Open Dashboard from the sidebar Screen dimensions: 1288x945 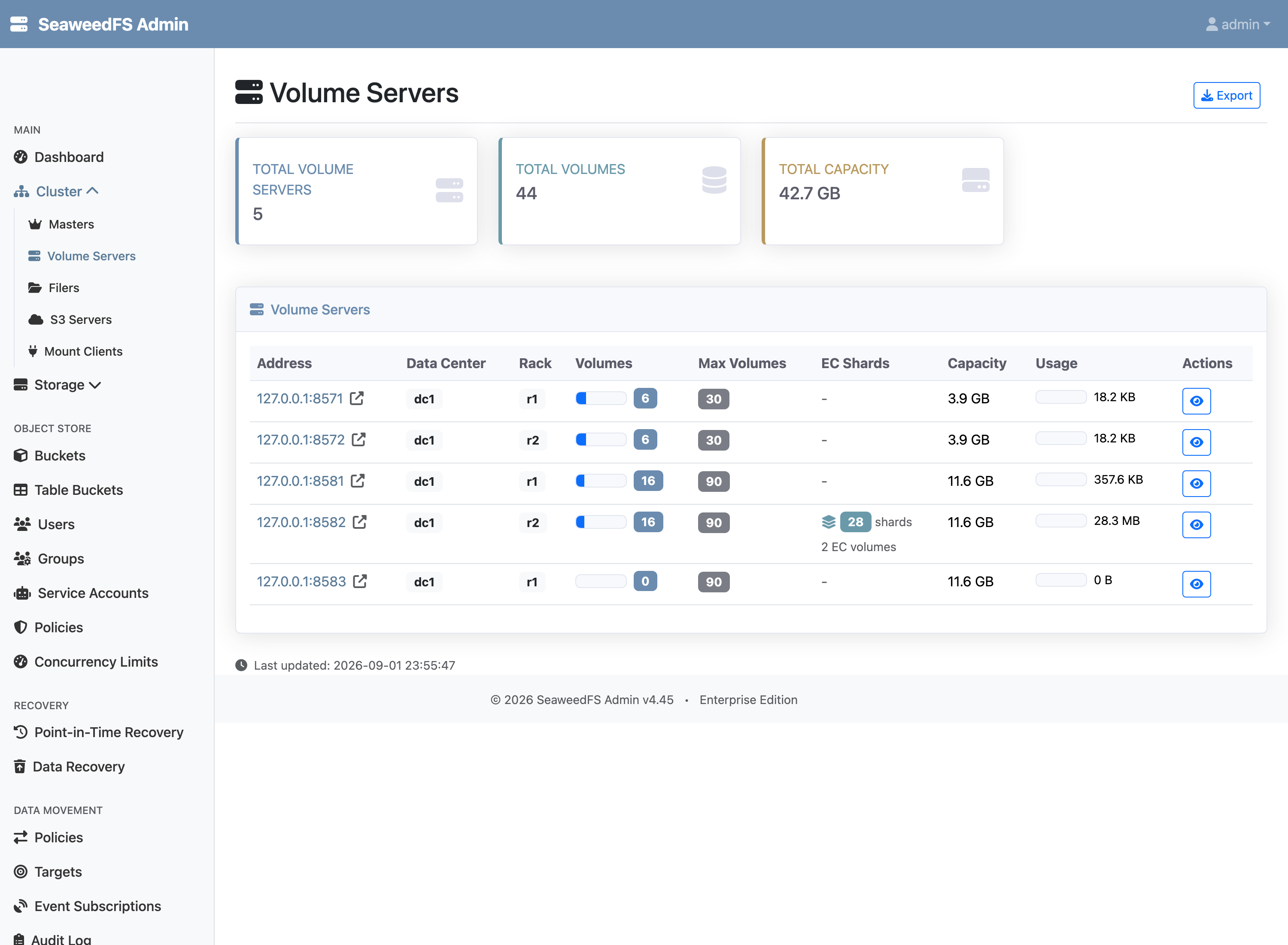59,157
